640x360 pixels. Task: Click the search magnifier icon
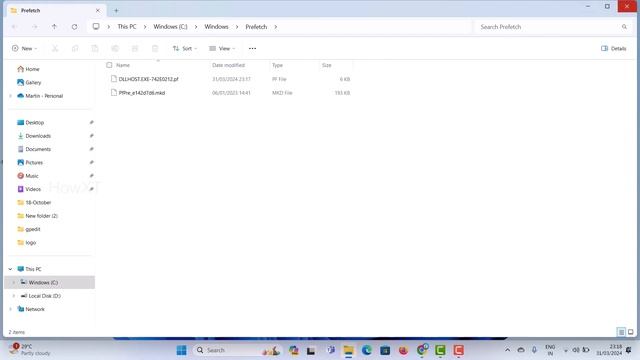tap(624, 27)
